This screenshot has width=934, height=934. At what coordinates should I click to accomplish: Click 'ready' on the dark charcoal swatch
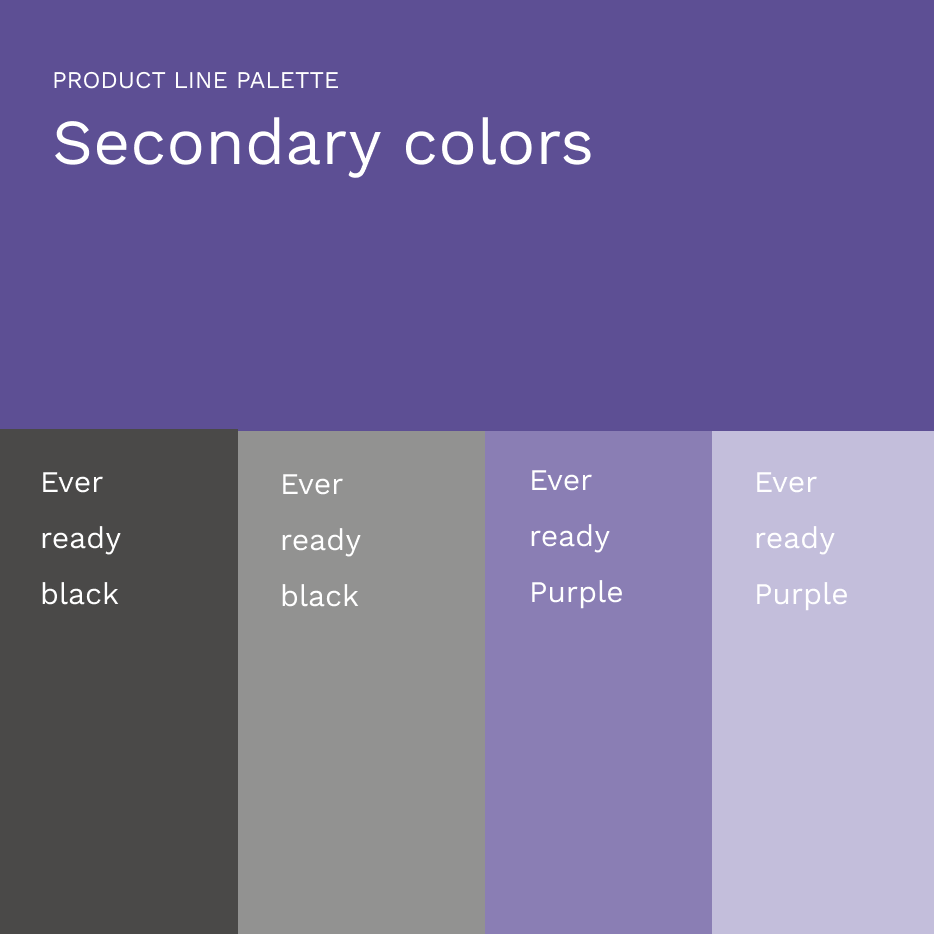(81, 540)
